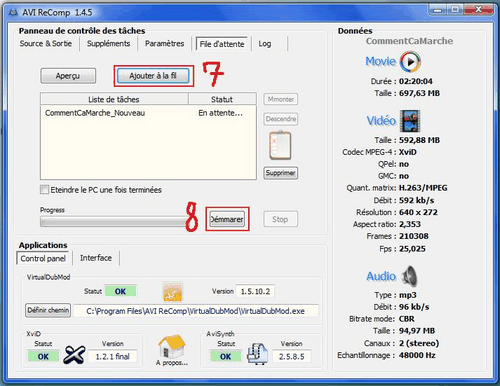Click the Canaux value 2 (stereo)
Viewport: 500px width, 386px height.
(419, 343)
